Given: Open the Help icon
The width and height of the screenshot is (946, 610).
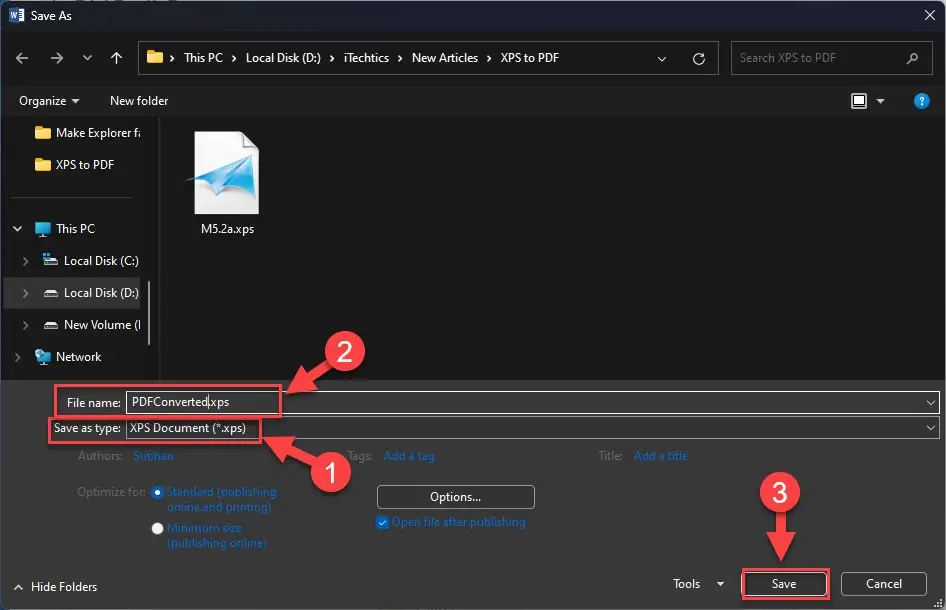Looking at the screenshot, I should (921, 101).
